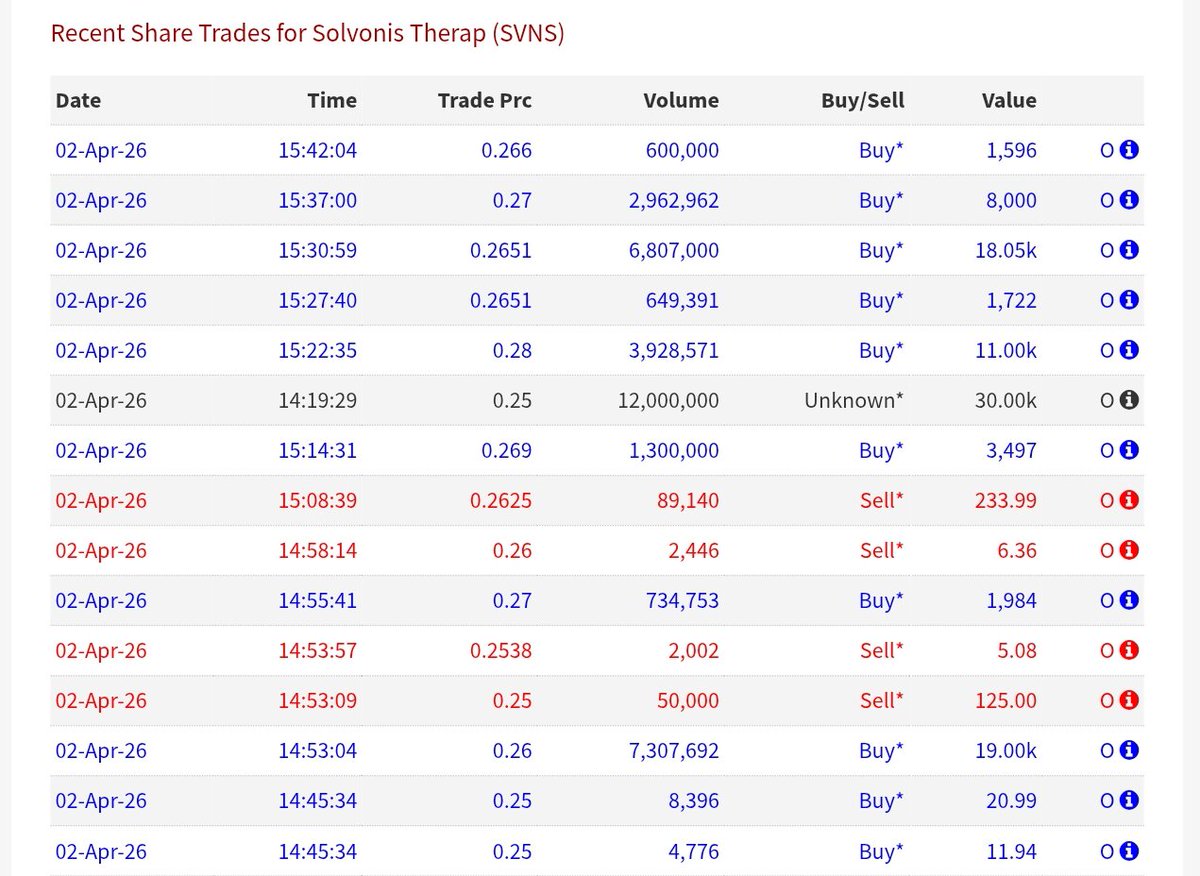Screen dimensions: 1200x876
Task: Click the trade price 0.2625
Action: [x=501, y=500]
